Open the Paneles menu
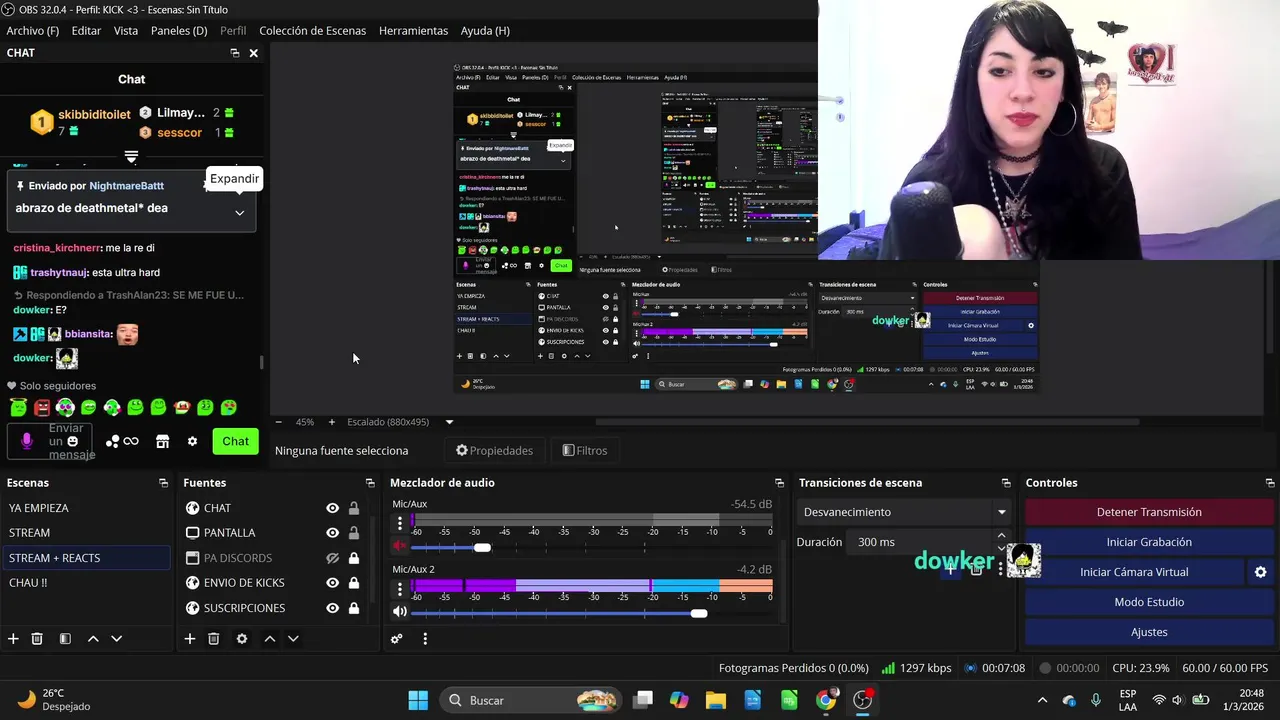Image resolution: width=1280 pixels, height=720 pixels. (x=179, y=31)
